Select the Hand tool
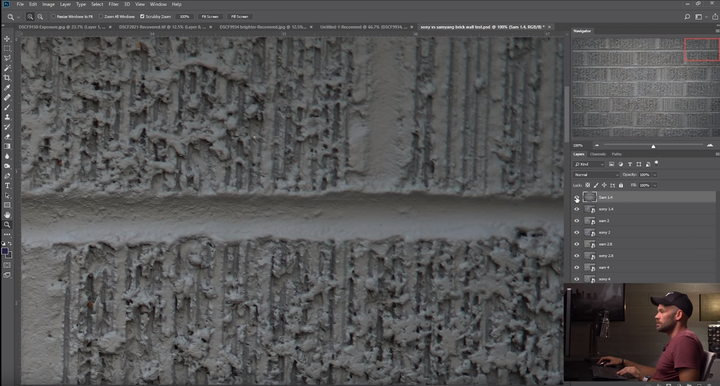720x386 pixels. (7, 215)
